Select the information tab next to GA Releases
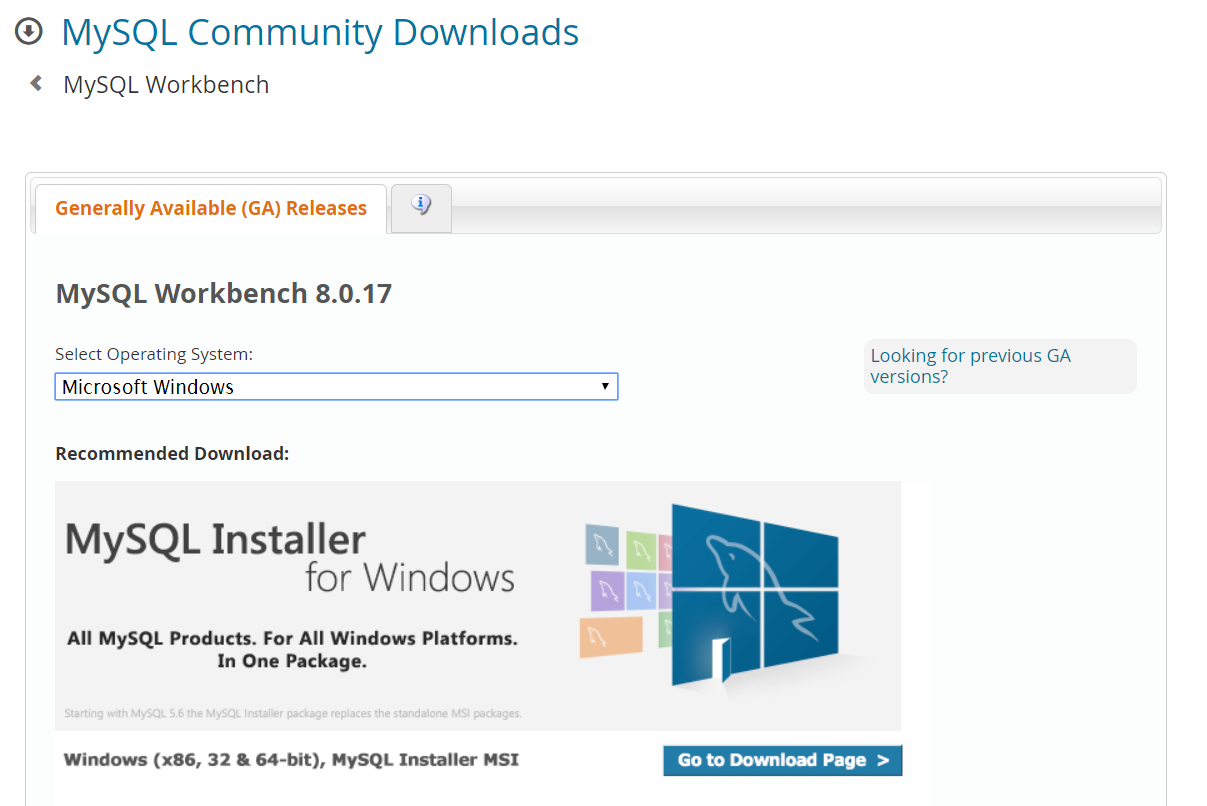The height and width of the screenshot is (806, 1207). click(420, 205)
